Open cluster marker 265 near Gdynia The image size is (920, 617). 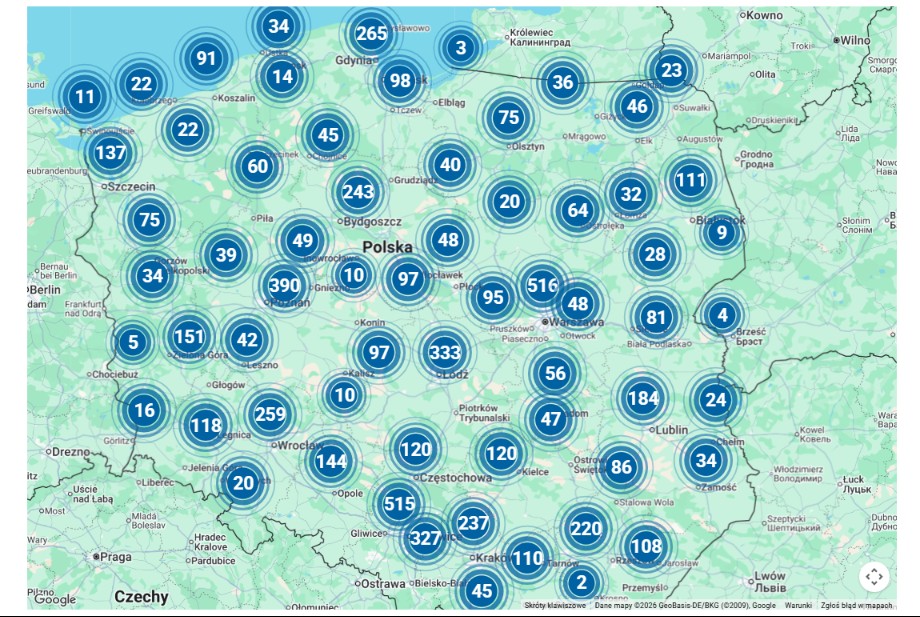(371, 33)
